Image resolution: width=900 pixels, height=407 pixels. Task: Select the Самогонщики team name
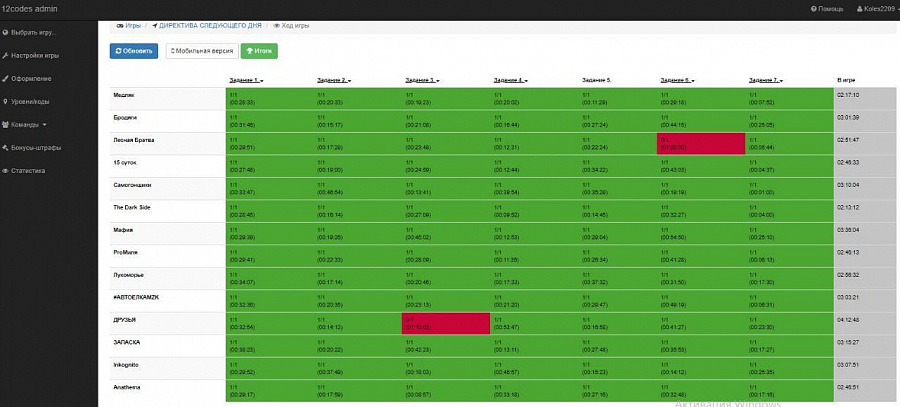(x=133, y=185)
